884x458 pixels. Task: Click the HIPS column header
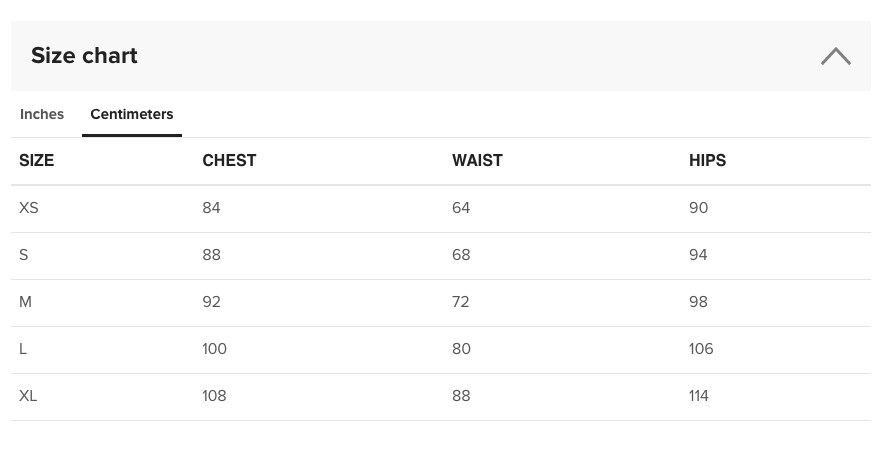[707, 161]
